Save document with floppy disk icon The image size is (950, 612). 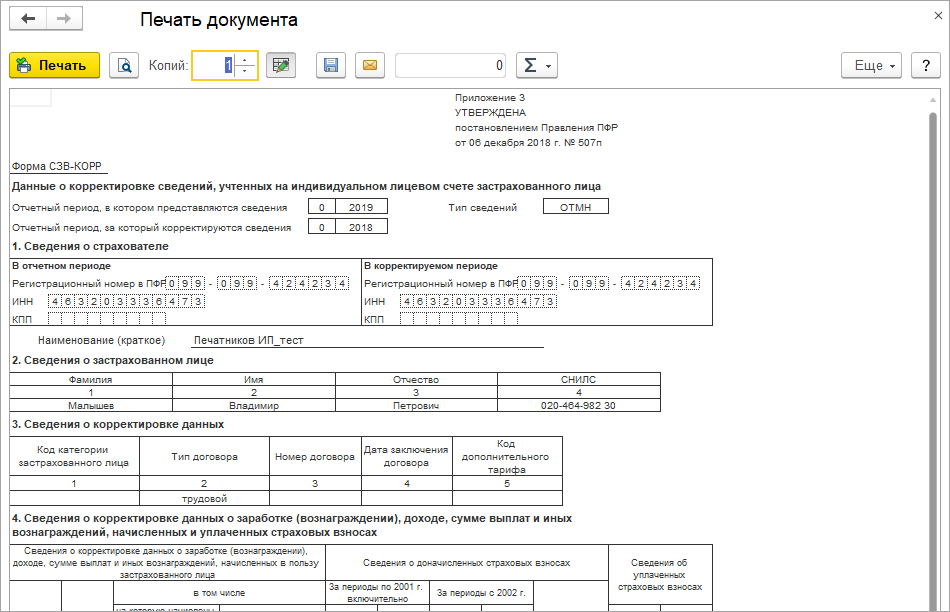(x=331, y=65)
